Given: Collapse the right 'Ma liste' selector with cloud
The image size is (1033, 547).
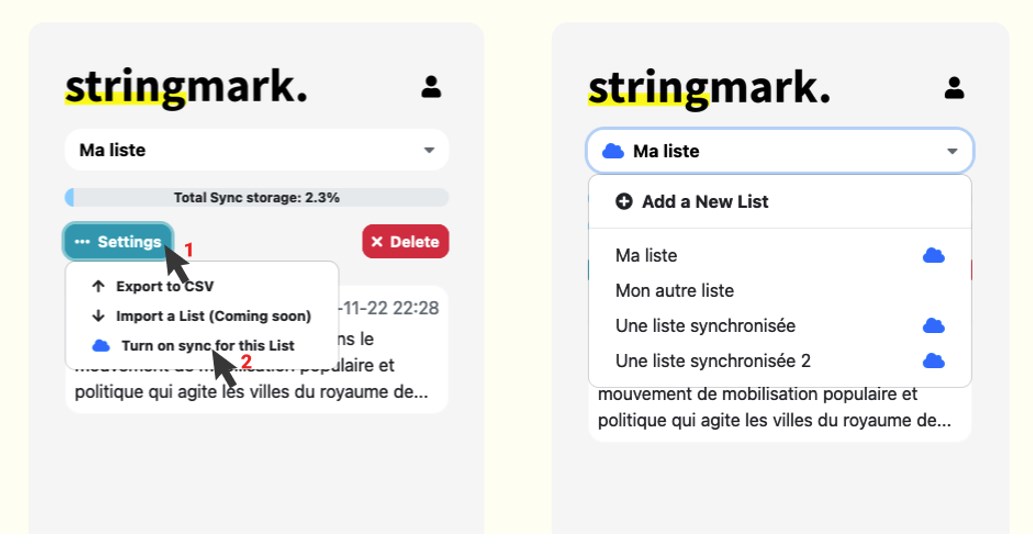Looking at the screenshot, I should [780, 151].
